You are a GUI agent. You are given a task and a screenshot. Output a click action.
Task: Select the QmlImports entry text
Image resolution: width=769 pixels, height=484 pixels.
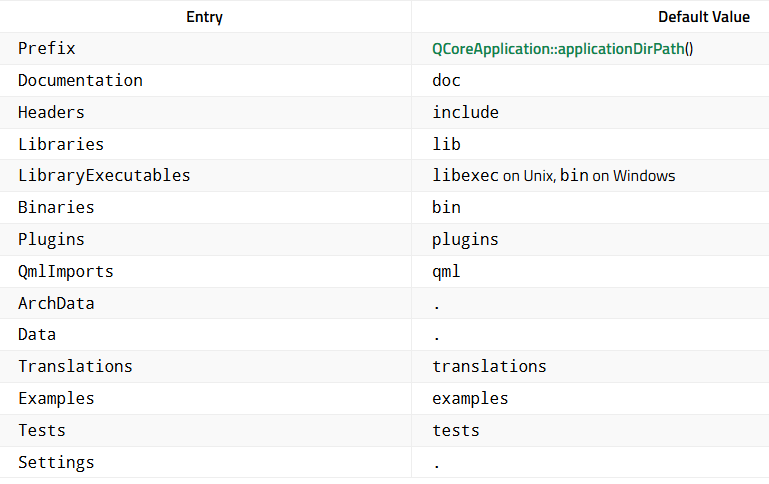click(66, 271)
